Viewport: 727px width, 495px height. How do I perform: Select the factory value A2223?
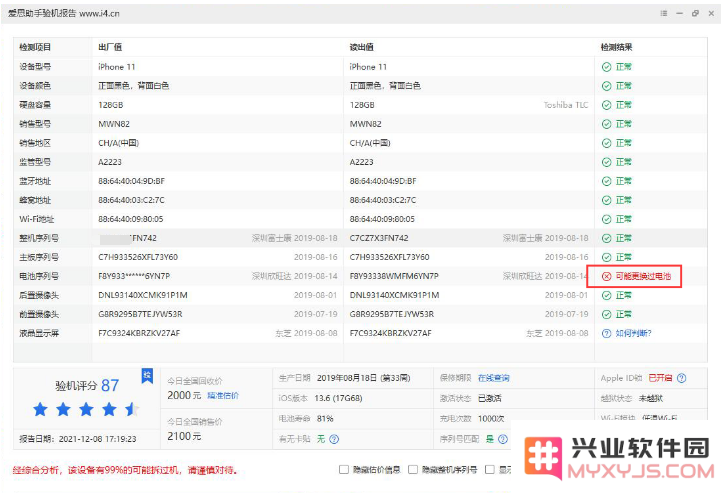(x=110, y=162)
